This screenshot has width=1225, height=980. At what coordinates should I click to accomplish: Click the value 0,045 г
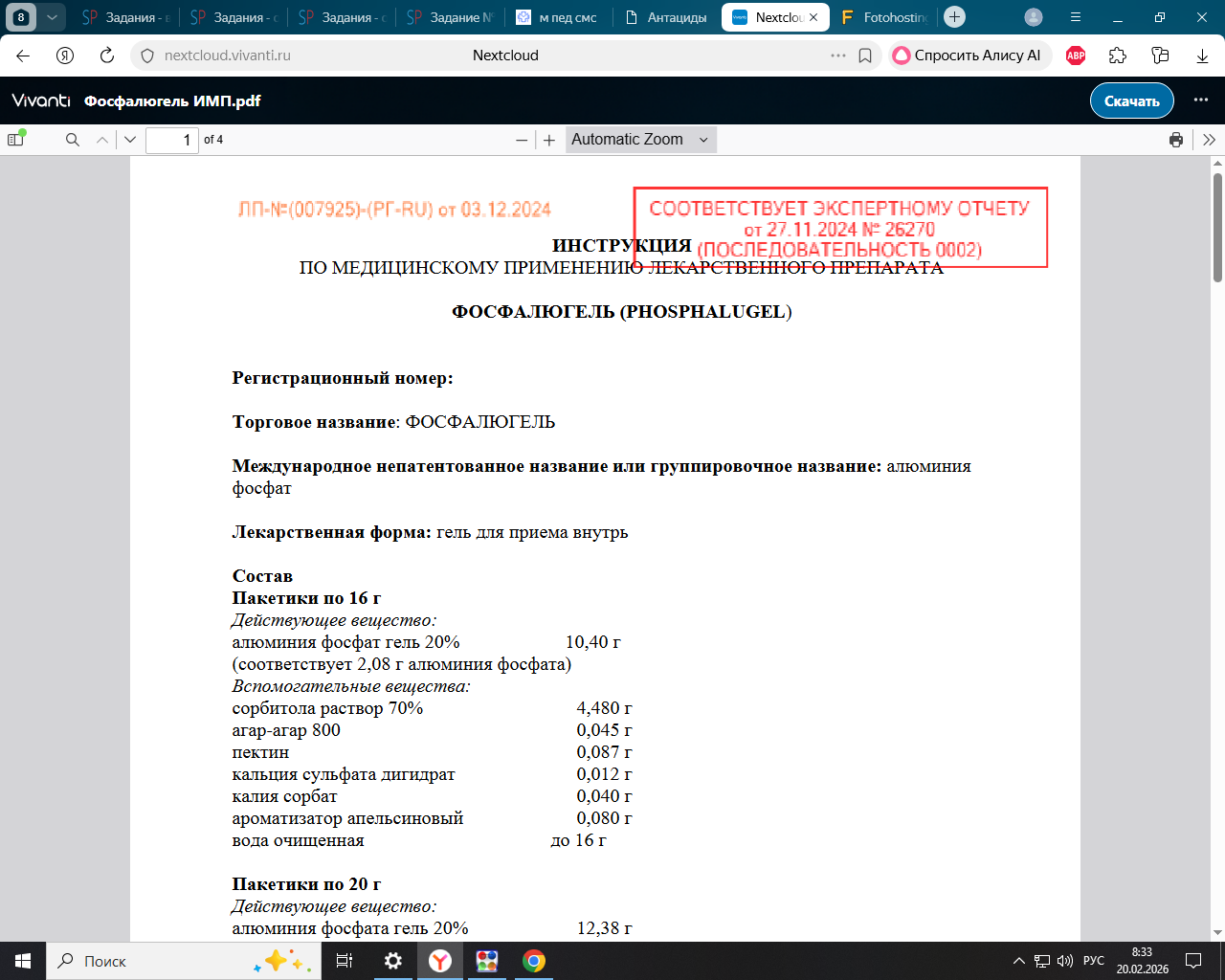tap(605, 730)
